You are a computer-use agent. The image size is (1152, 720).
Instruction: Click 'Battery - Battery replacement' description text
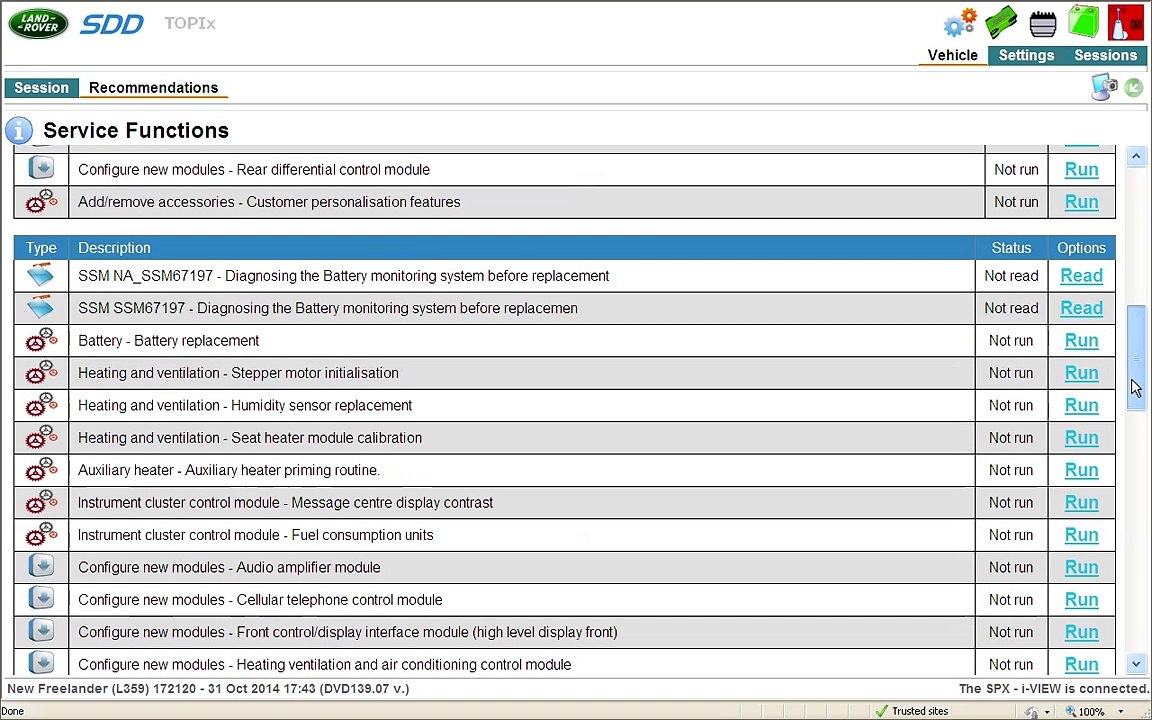[x=168, y=340]
